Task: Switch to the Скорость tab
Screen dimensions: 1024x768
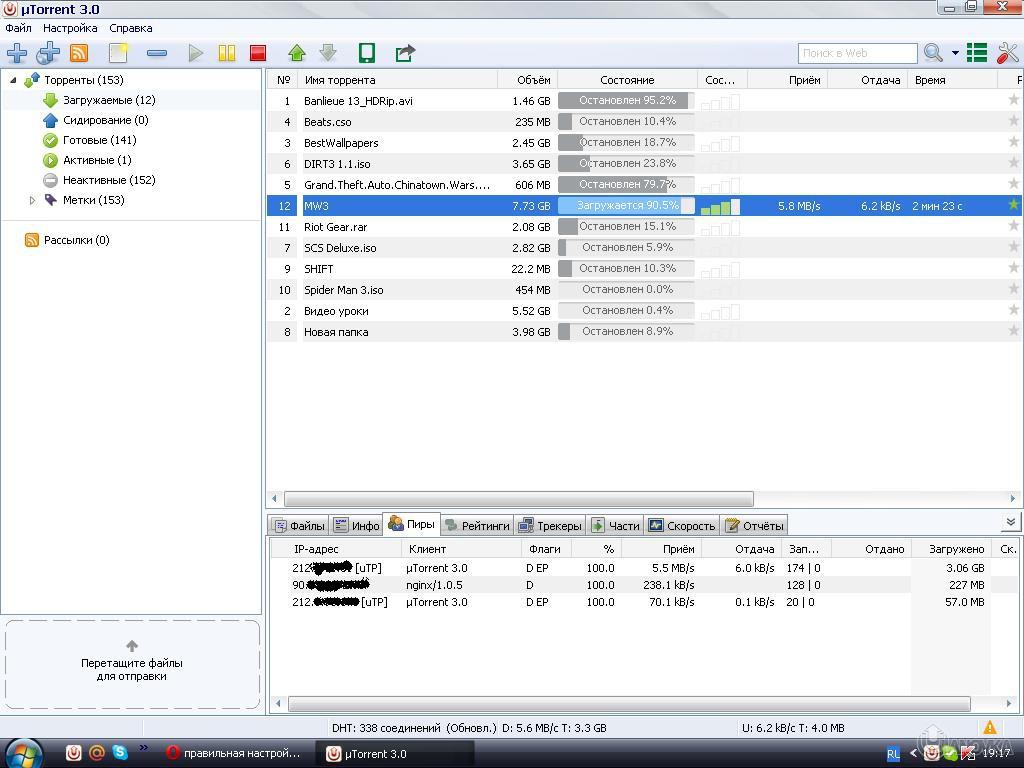Action: coord(682,525)
